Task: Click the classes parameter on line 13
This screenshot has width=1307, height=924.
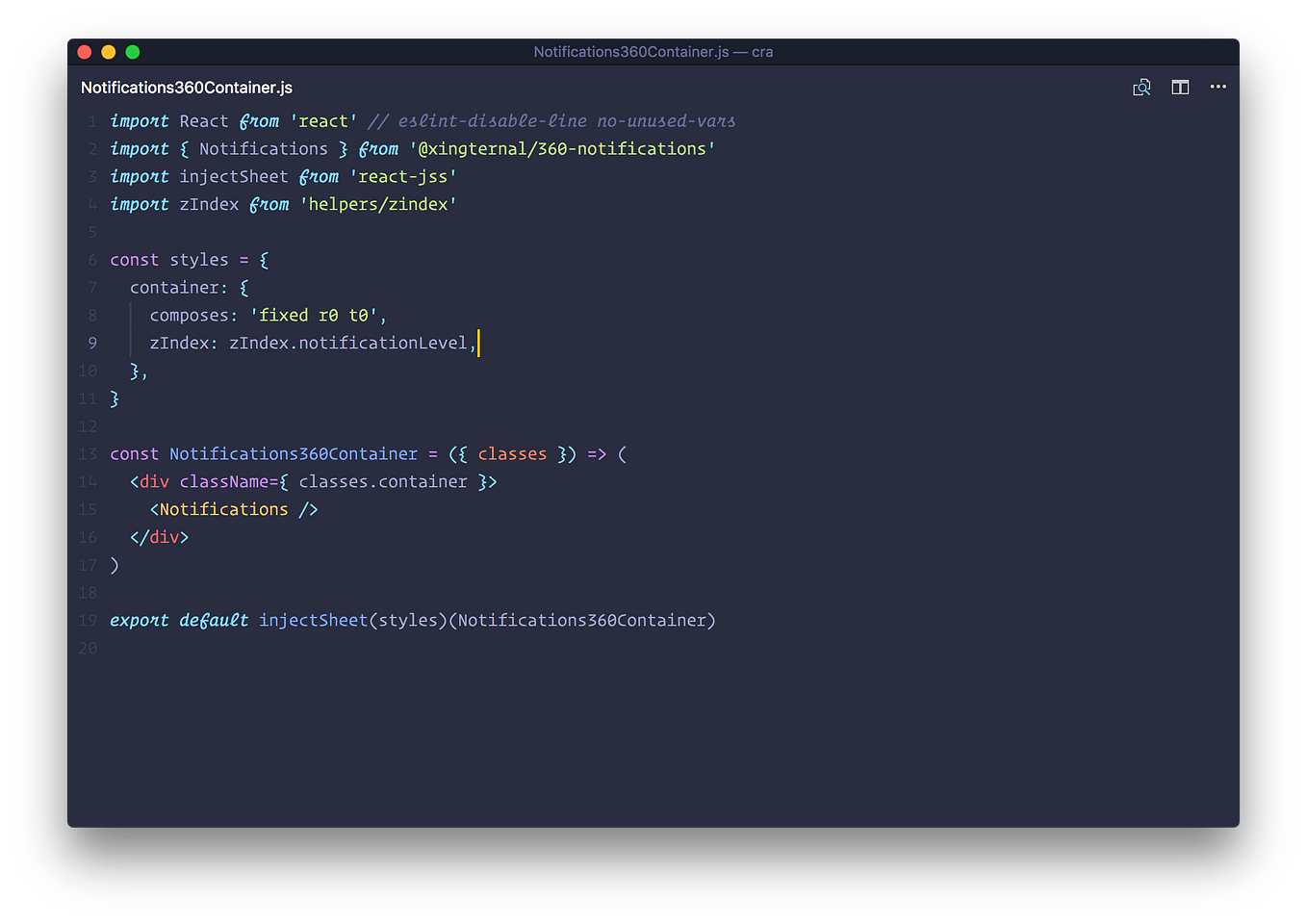Action: 511,453
